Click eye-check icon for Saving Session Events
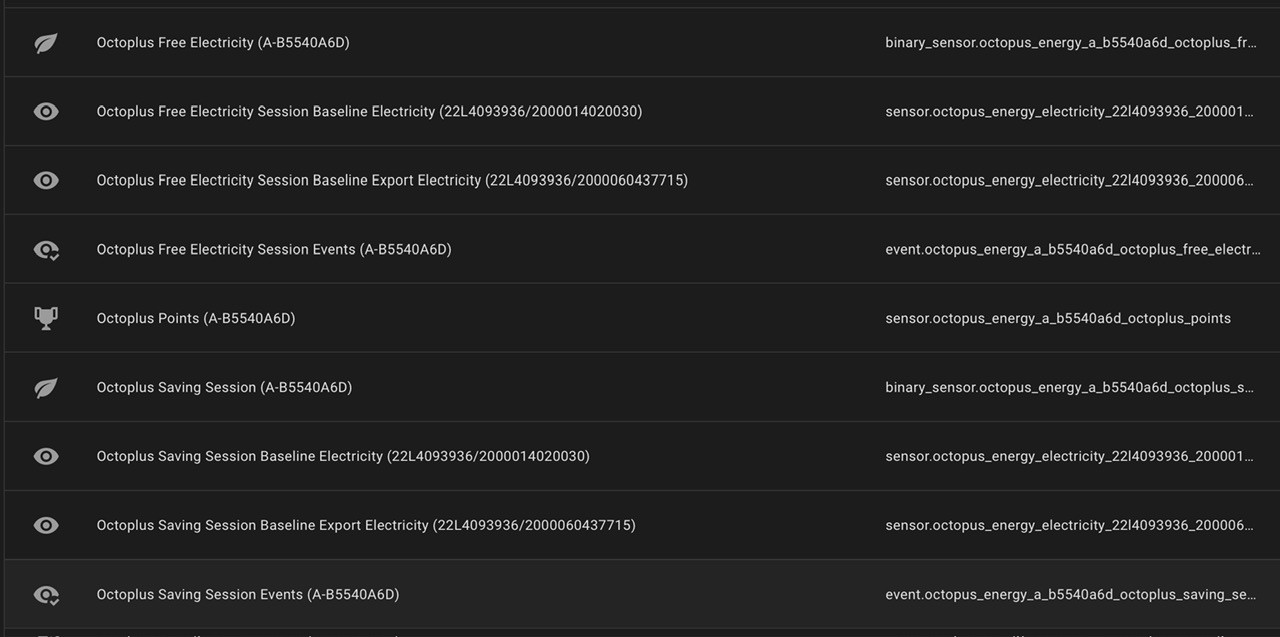 pyautogui.click(x=46, y=595)
